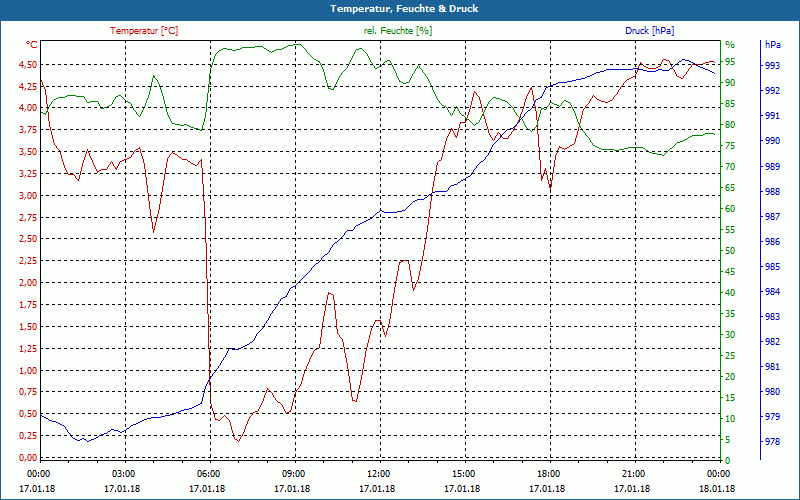
Task: Click the 3,50 temperature tick label
Action: pos(27,152)
